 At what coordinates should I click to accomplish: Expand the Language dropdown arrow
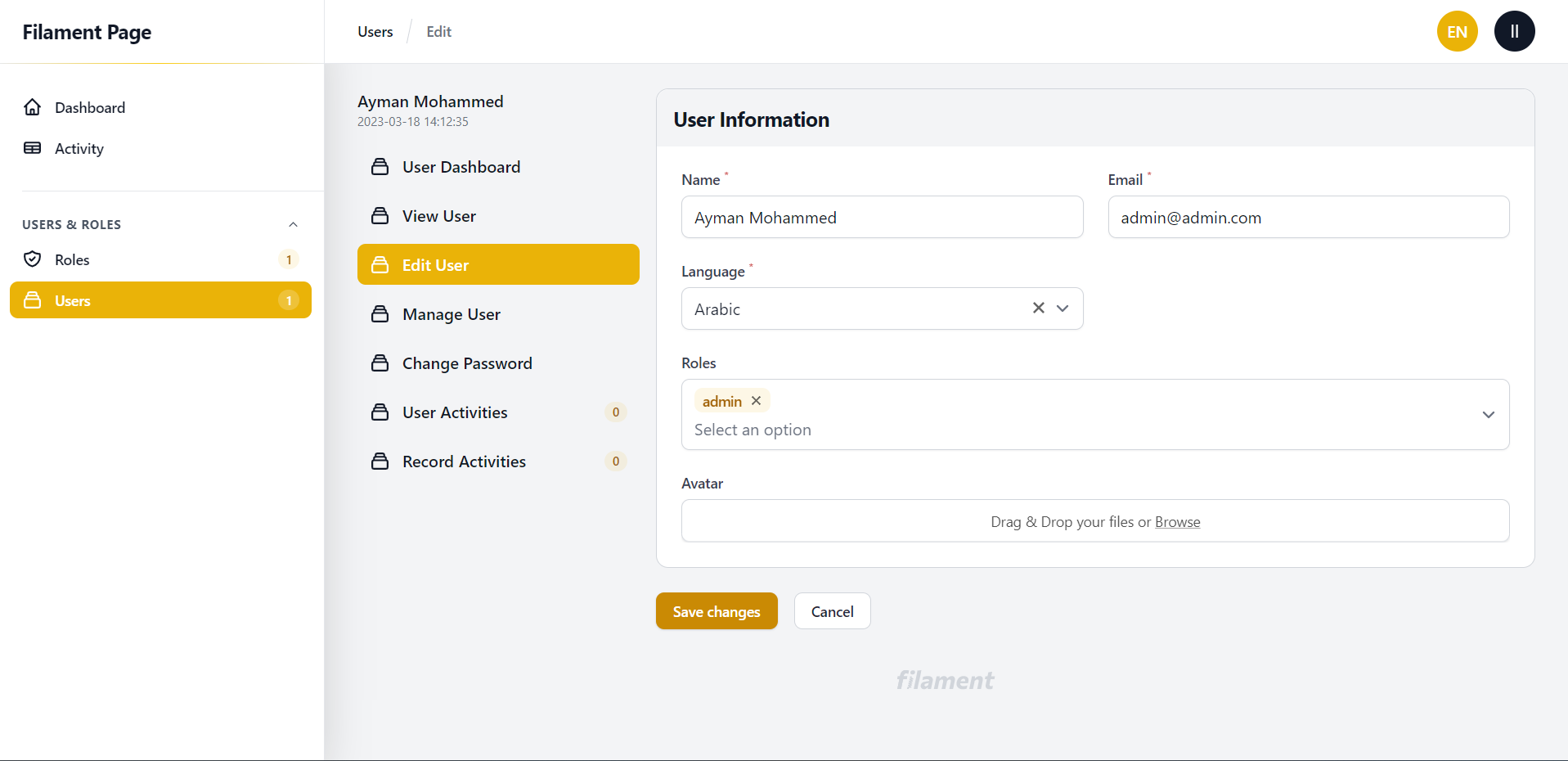[x=1063, y=308]
